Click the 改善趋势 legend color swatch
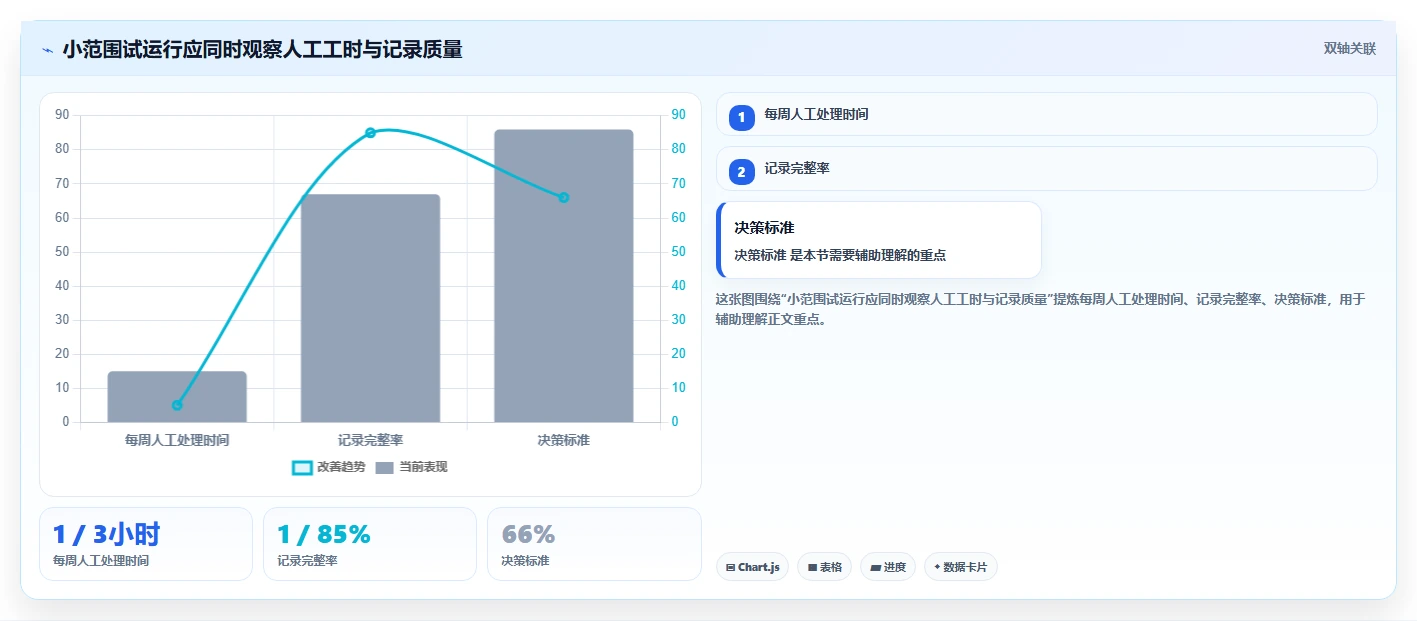Screen dimensions: 1417x621 302,468
